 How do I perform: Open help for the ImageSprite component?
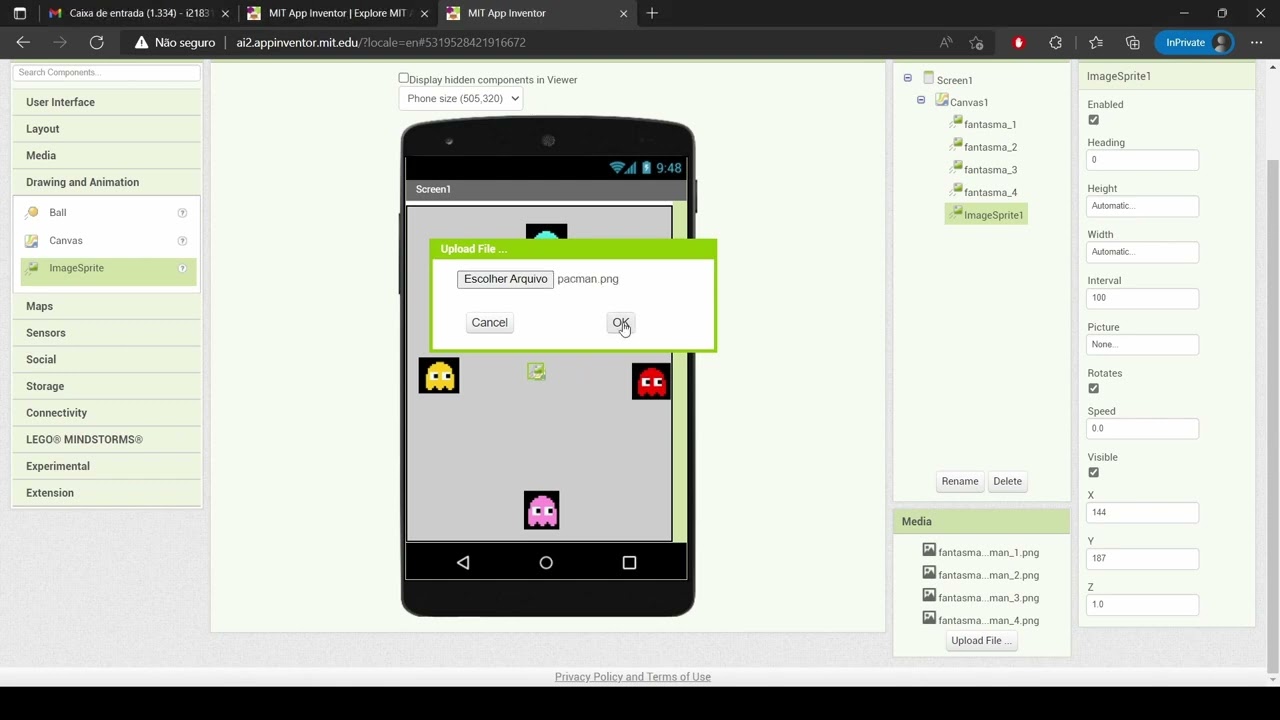click(182, 268)
